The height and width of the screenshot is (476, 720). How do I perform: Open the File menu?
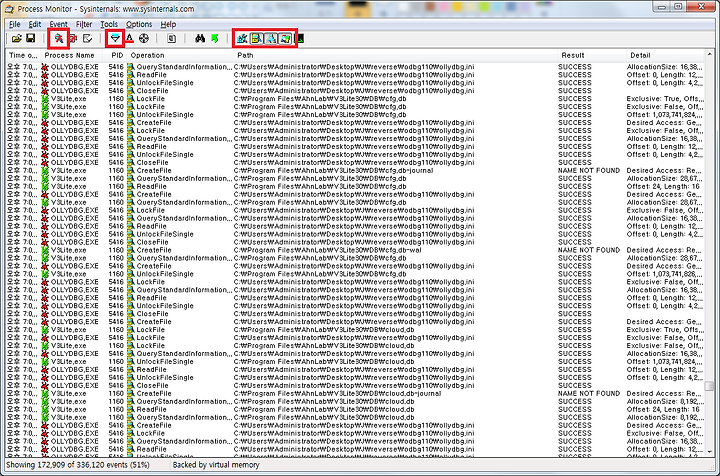coord(15,24)
